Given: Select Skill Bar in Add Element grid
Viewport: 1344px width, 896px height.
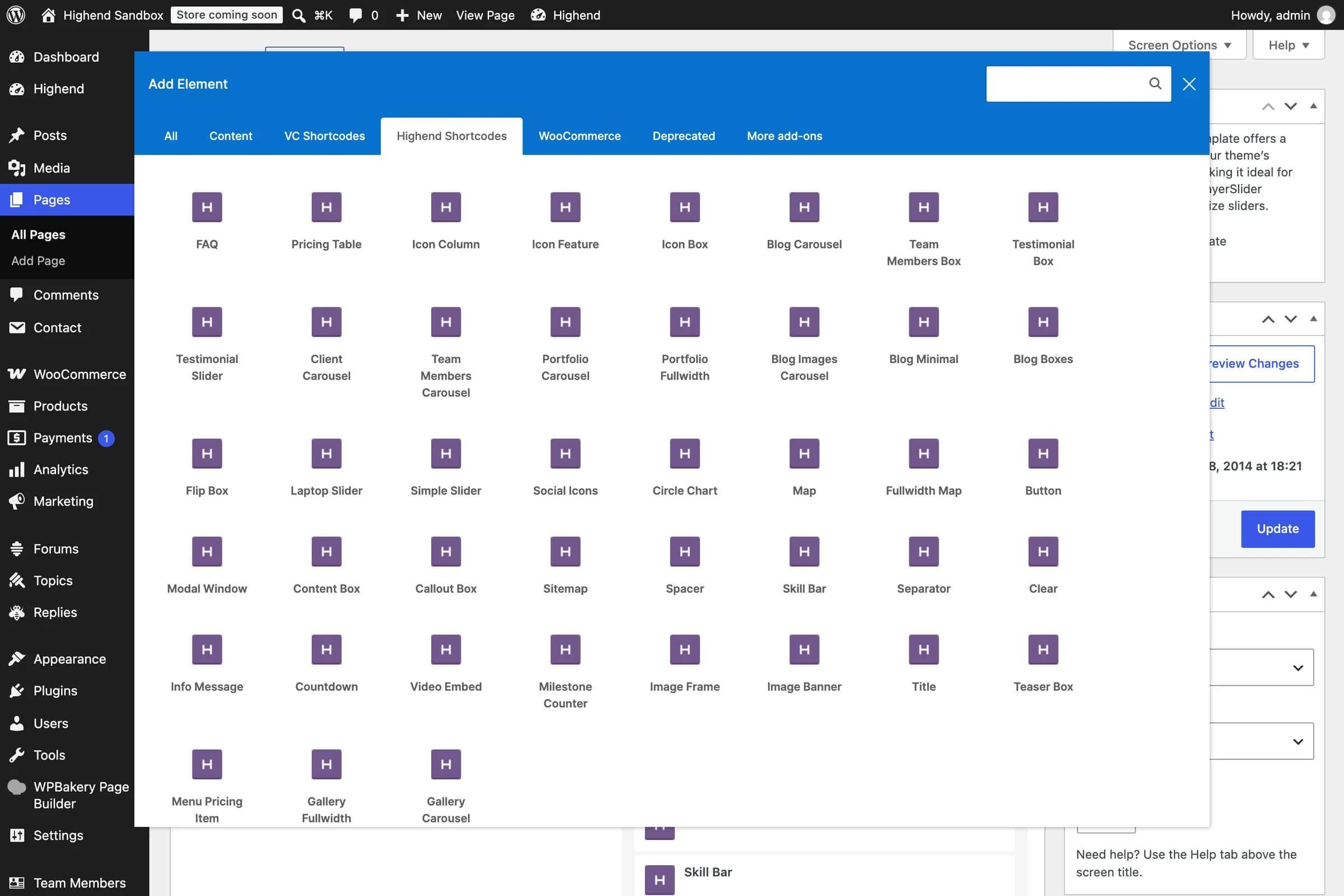Looking at the screenshot, I should pyautogui.click(x=804, y=566).
